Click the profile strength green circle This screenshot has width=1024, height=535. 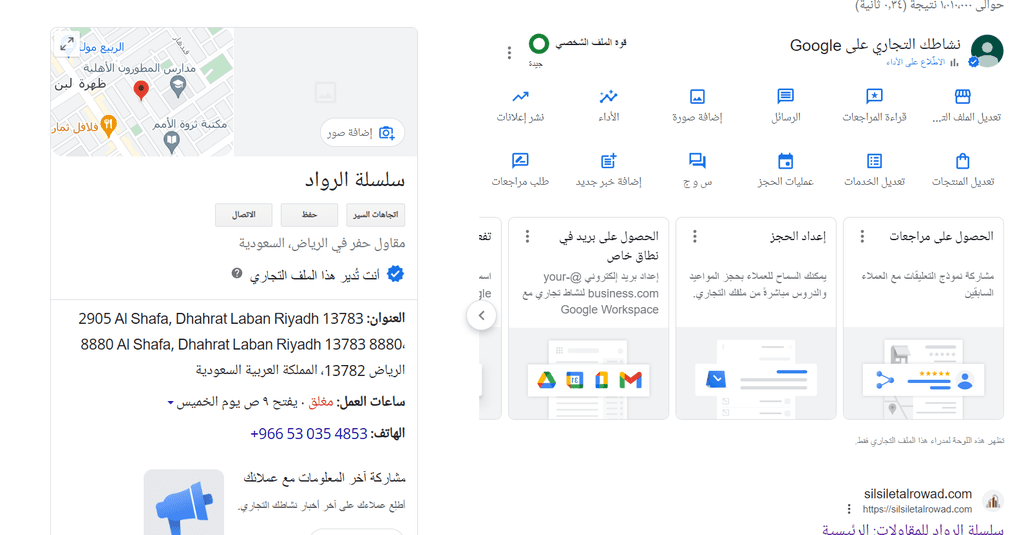(x=539, y=44)
